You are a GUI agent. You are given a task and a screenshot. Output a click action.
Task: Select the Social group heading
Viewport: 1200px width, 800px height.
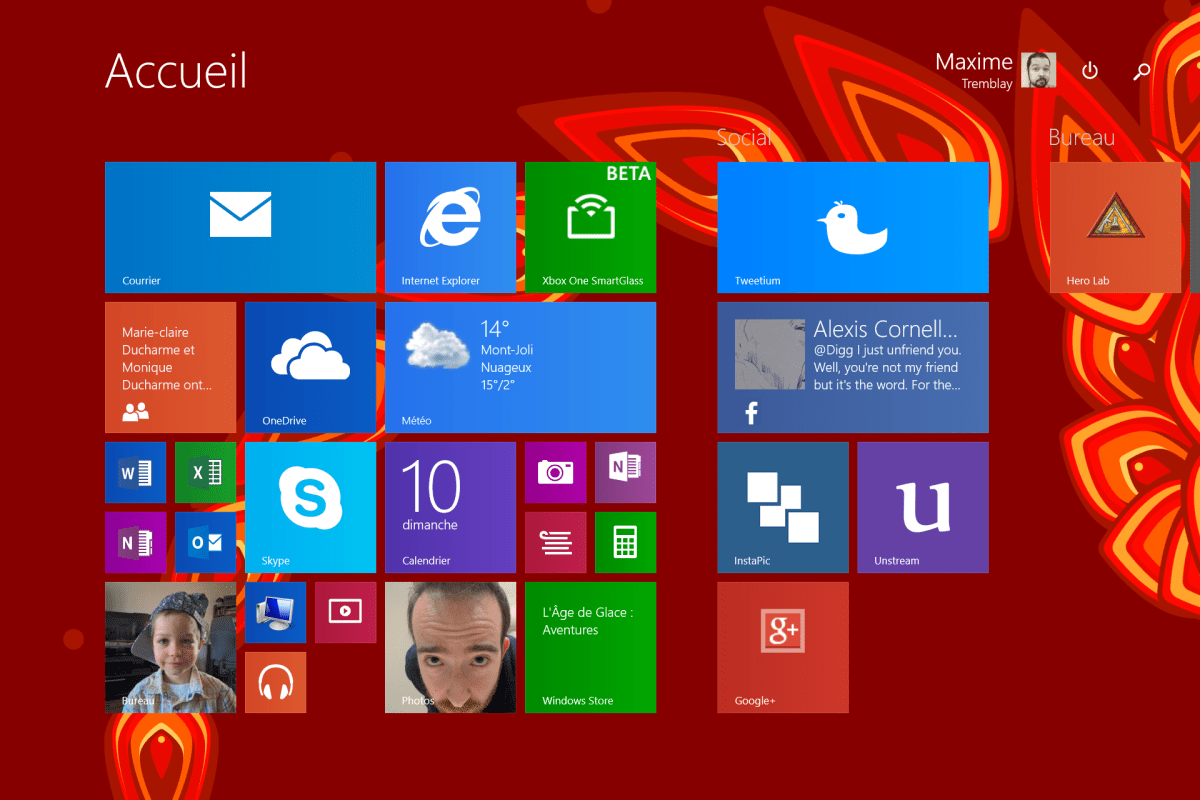[744, 138]
